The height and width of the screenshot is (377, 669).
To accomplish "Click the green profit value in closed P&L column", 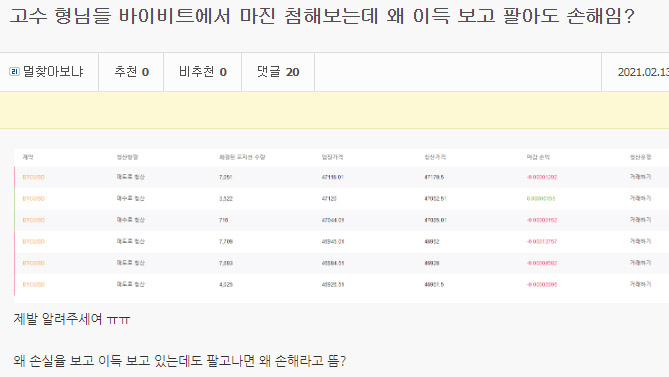I will (541, 198).
